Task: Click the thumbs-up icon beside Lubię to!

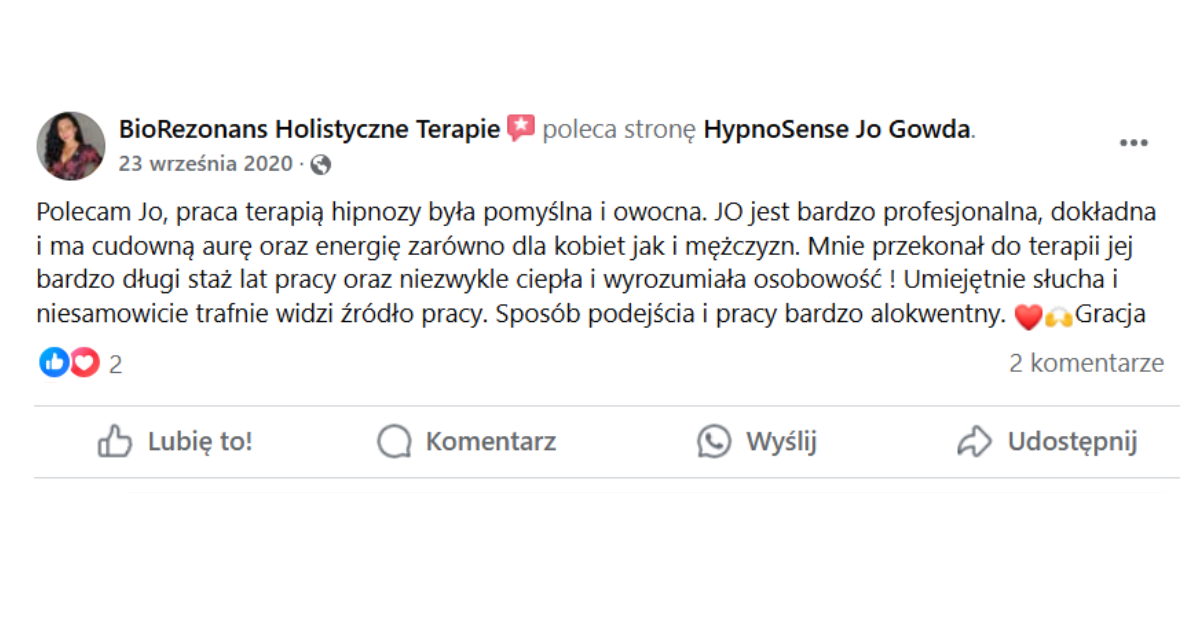Action: point(115,441)
